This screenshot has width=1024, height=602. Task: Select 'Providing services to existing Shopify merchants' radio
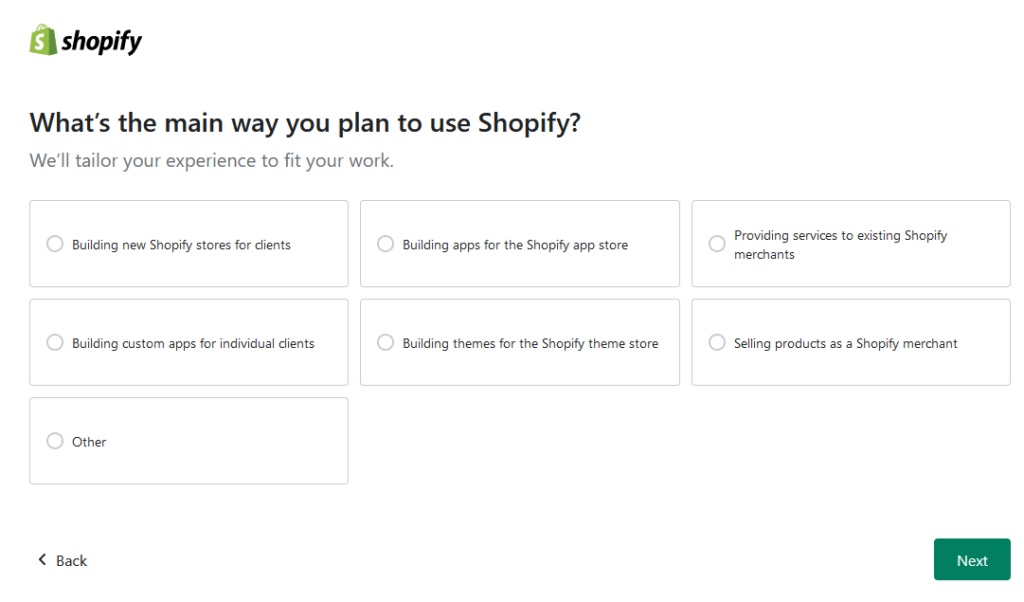(x=717, y=244)
